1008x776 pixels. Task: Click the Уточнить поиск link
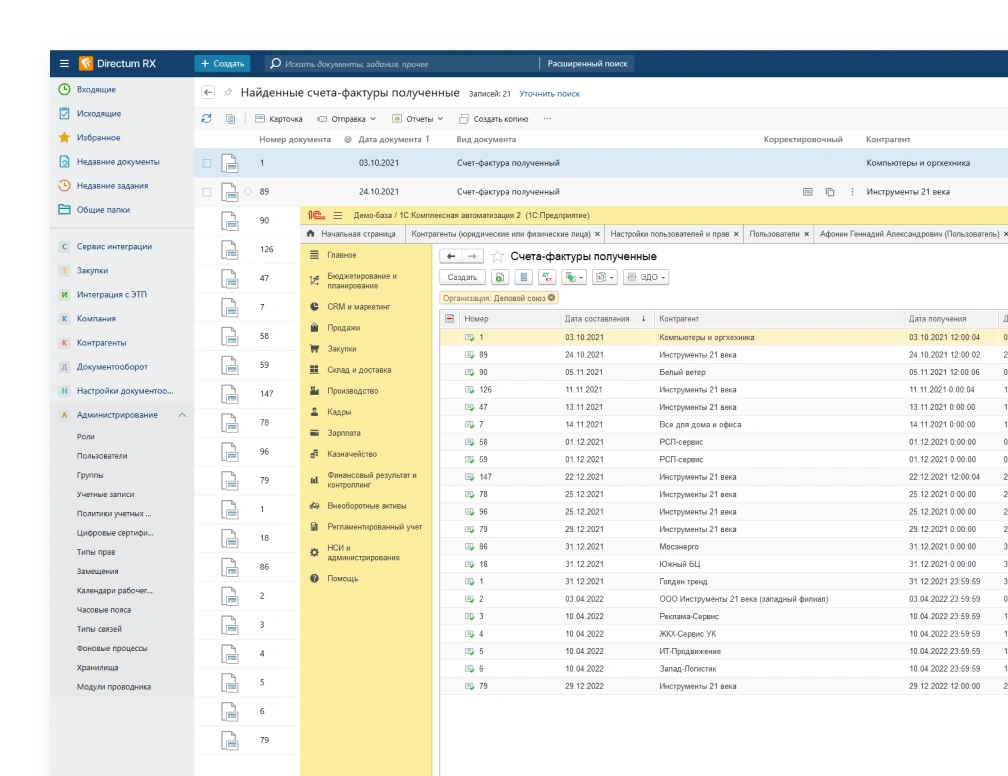click(549, 94)
